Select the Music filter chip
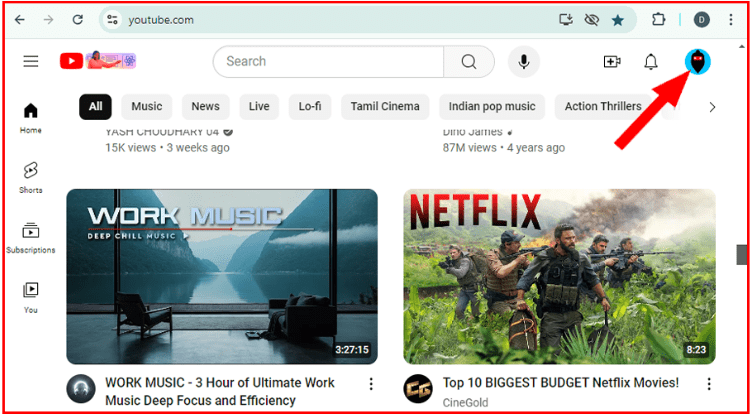The image size is (751, 416). pyautogui.click(x=147, y=106)
